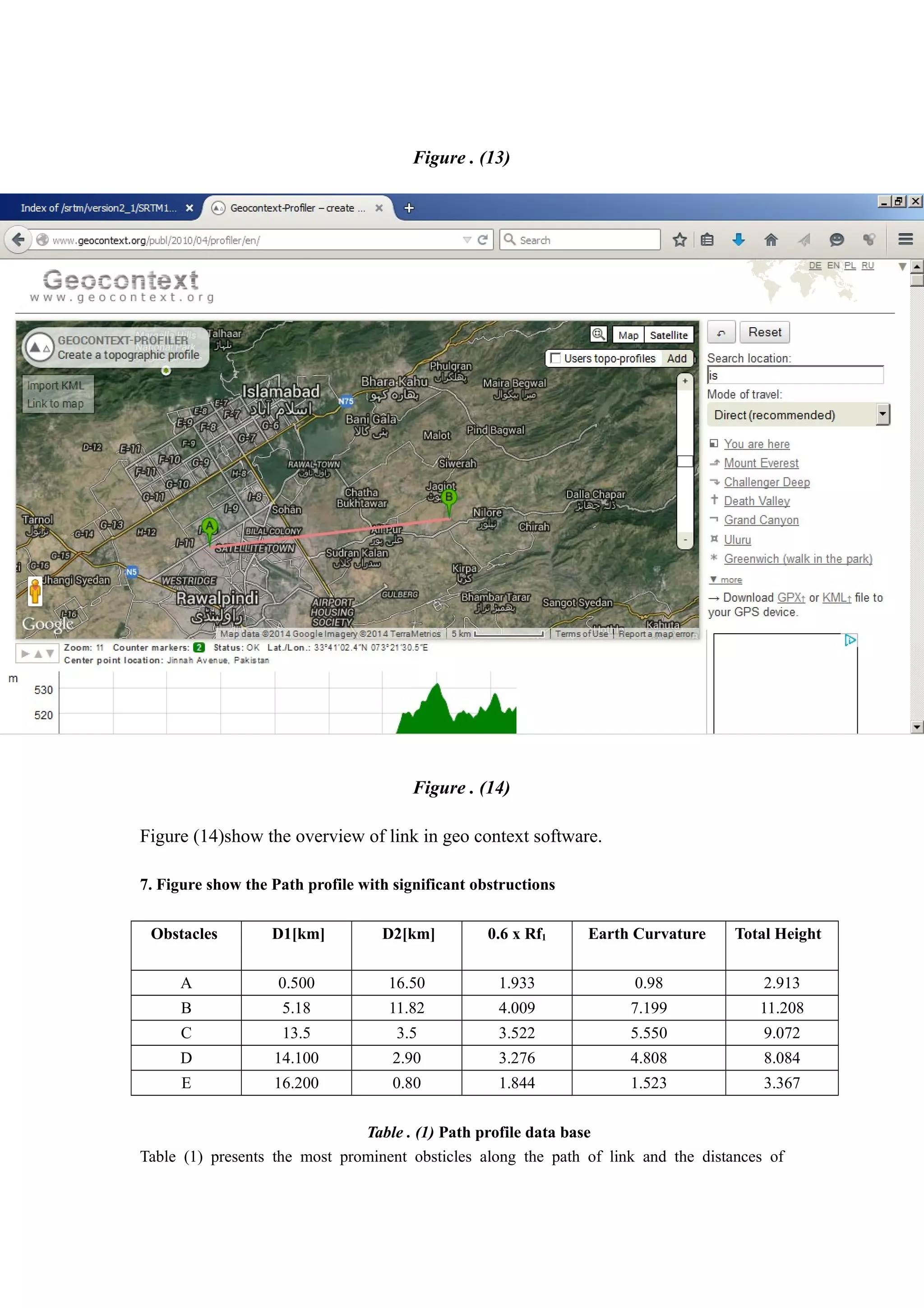
Task: Open the hamburger menu icon
Action: [905, 239]
